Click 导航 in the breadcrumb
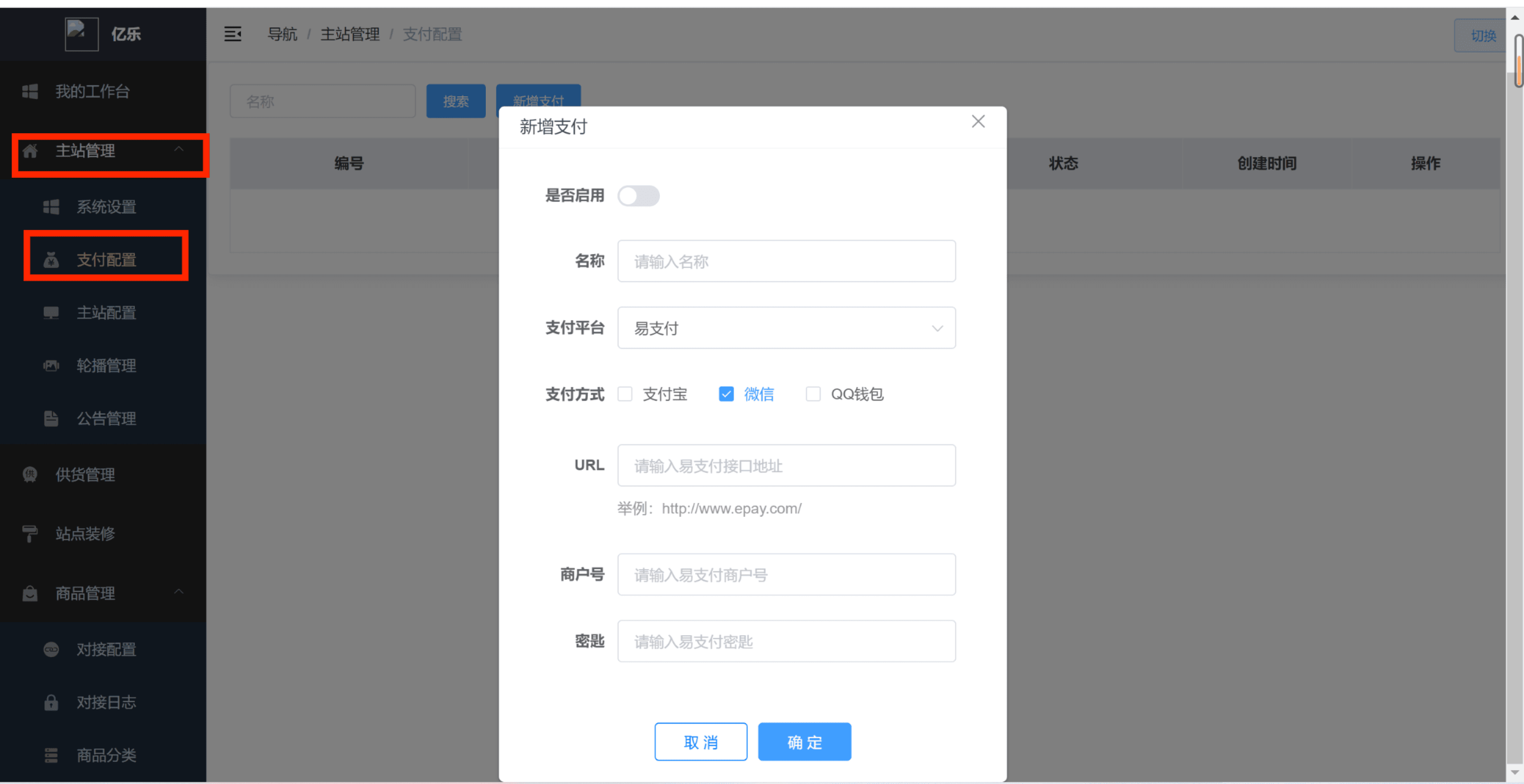Screen dimensions: 1524x784 [x=282, y=34]
